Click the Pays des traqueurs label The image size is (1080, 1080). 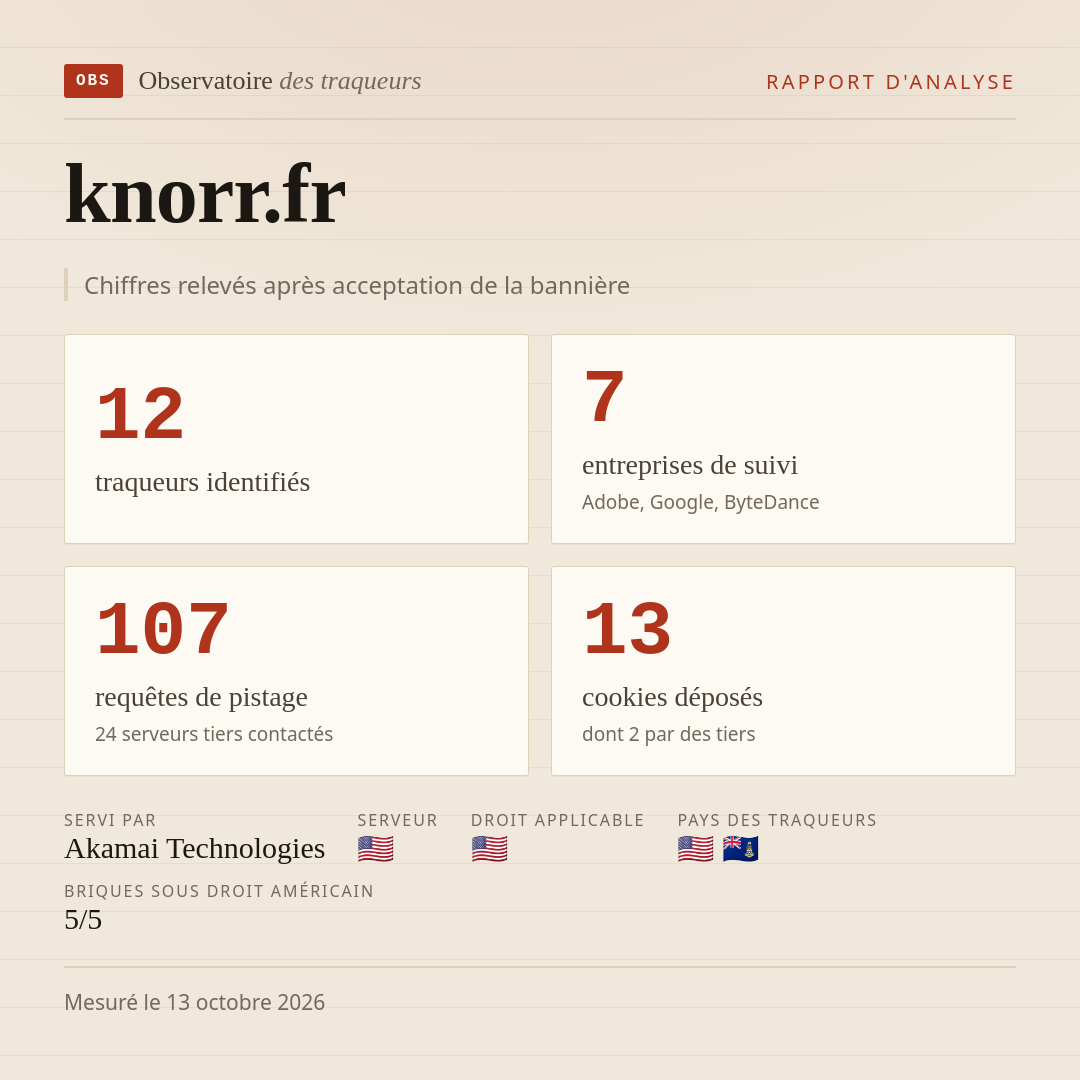tap(777, 820)
